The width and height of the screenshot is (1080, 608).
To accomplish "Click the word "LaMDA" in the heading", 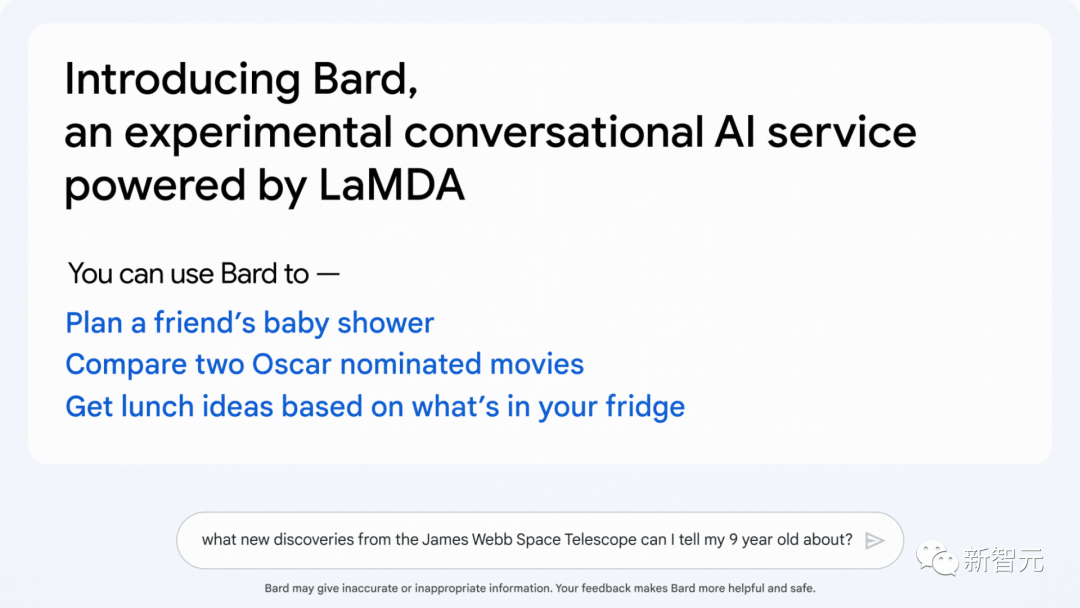I will (392, 186).
